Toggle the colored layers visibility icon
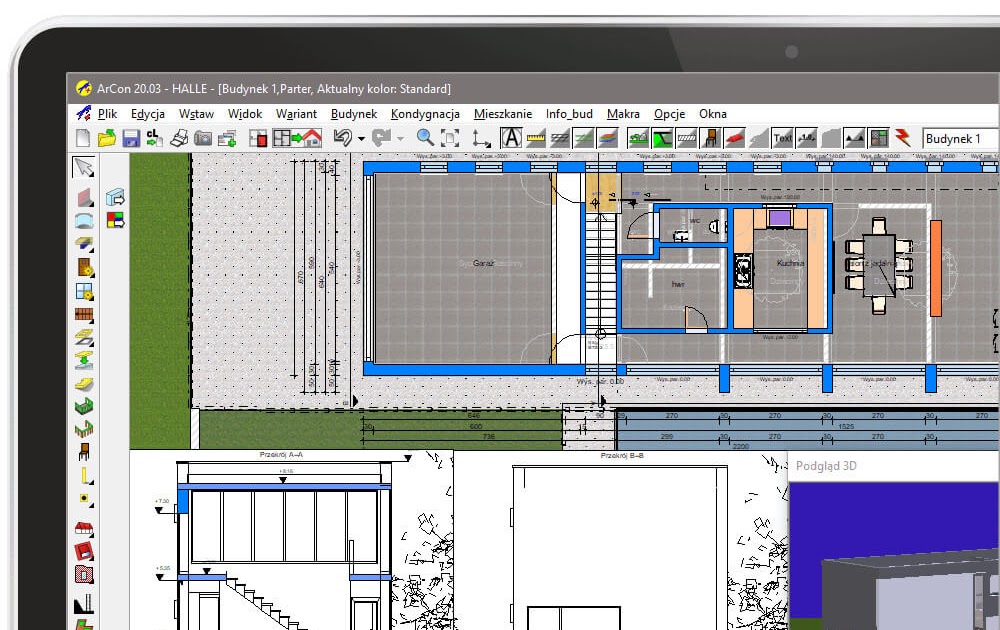Viewport: 1000px width, 630px height. [608, 138]
